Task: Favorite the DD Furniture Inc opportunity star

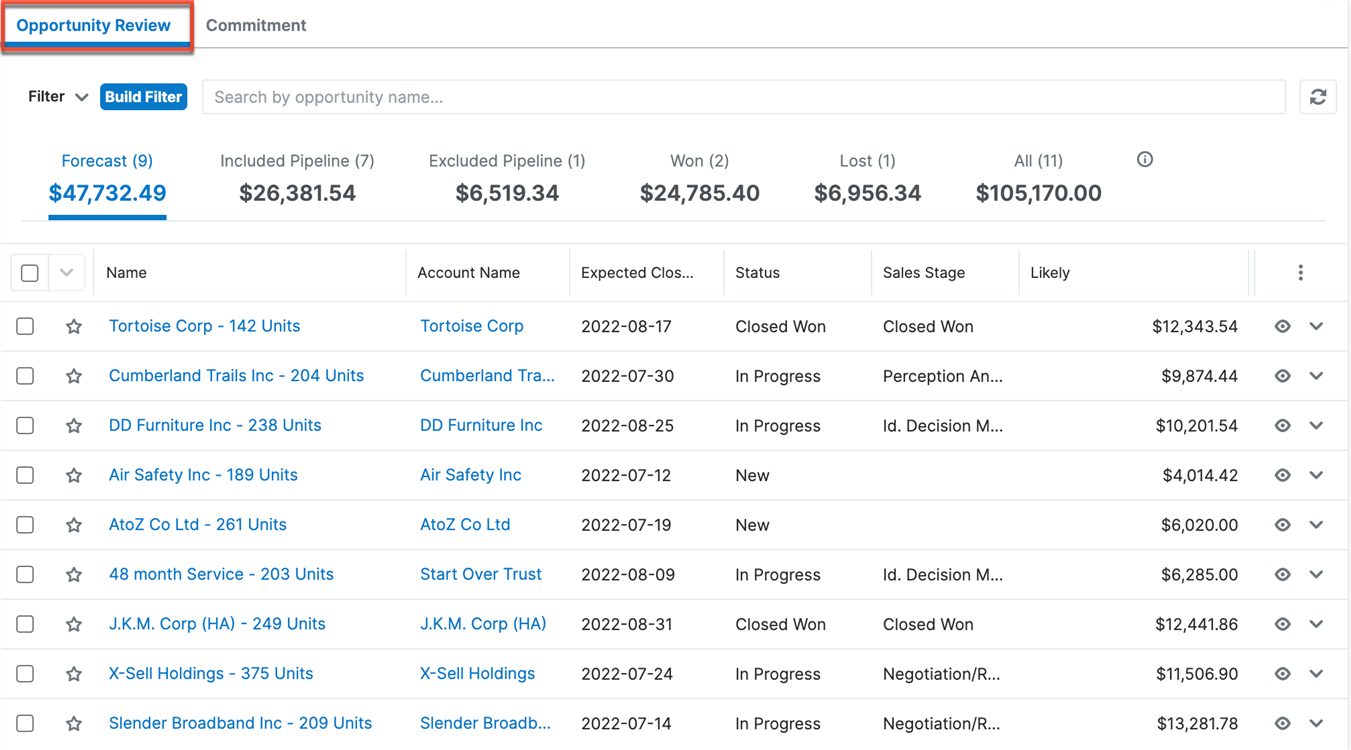Action: pos(74,426)
